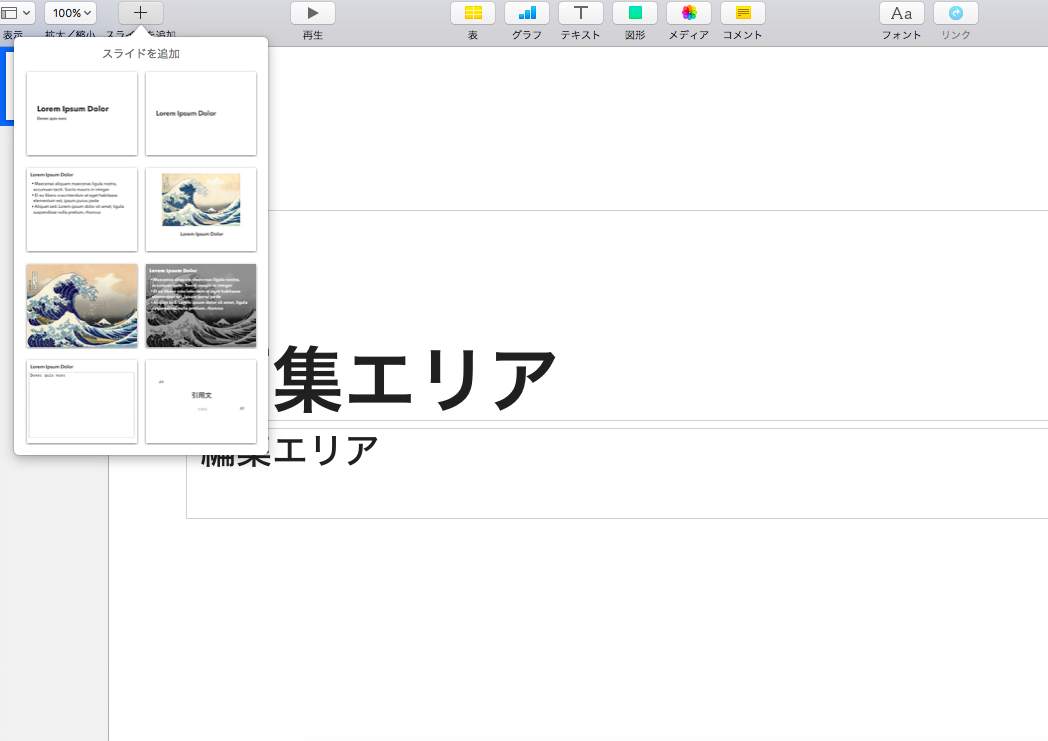
Task: Click the plus Add Slide button
Action: point(140,13)
